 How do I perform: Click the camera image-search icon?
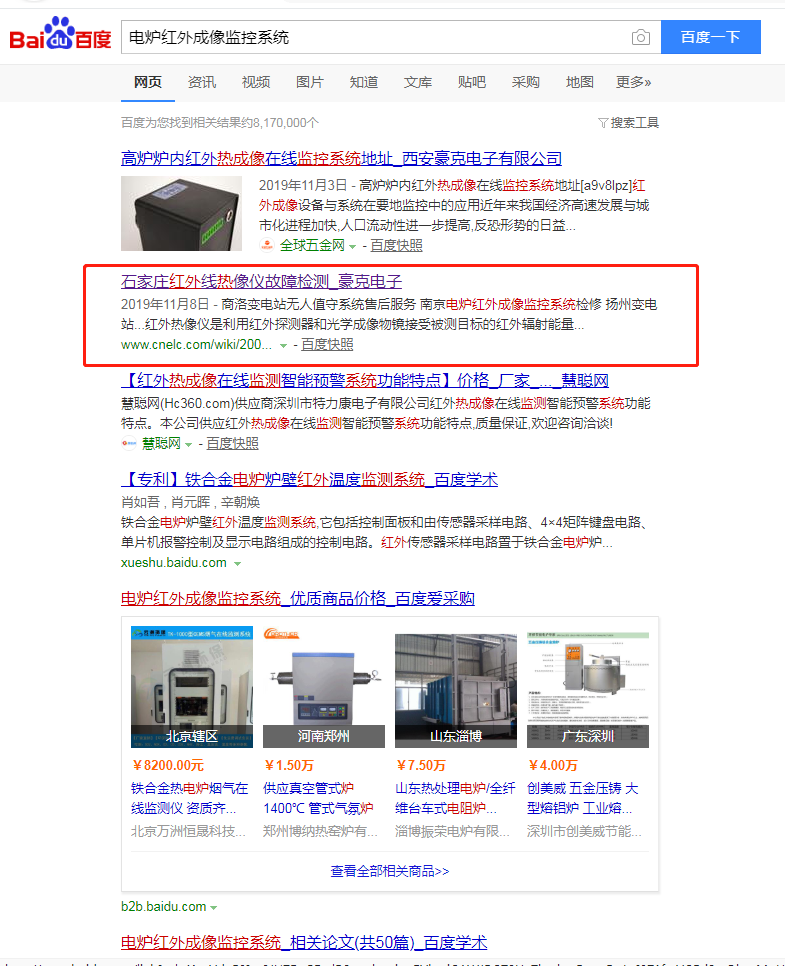[640, 38]
